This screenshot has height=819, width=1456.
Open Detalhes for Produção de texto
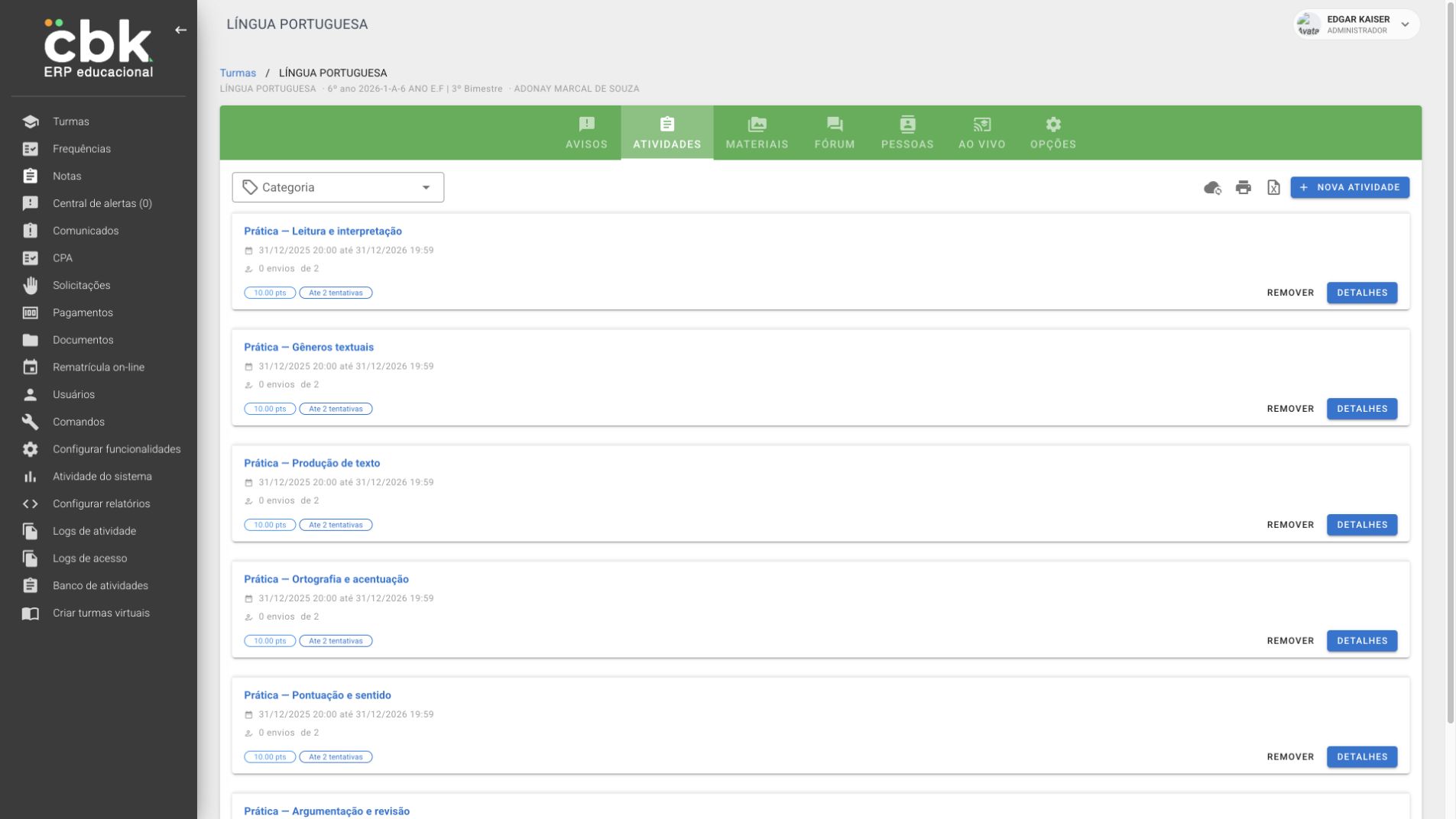click(x=1362, y=525)
